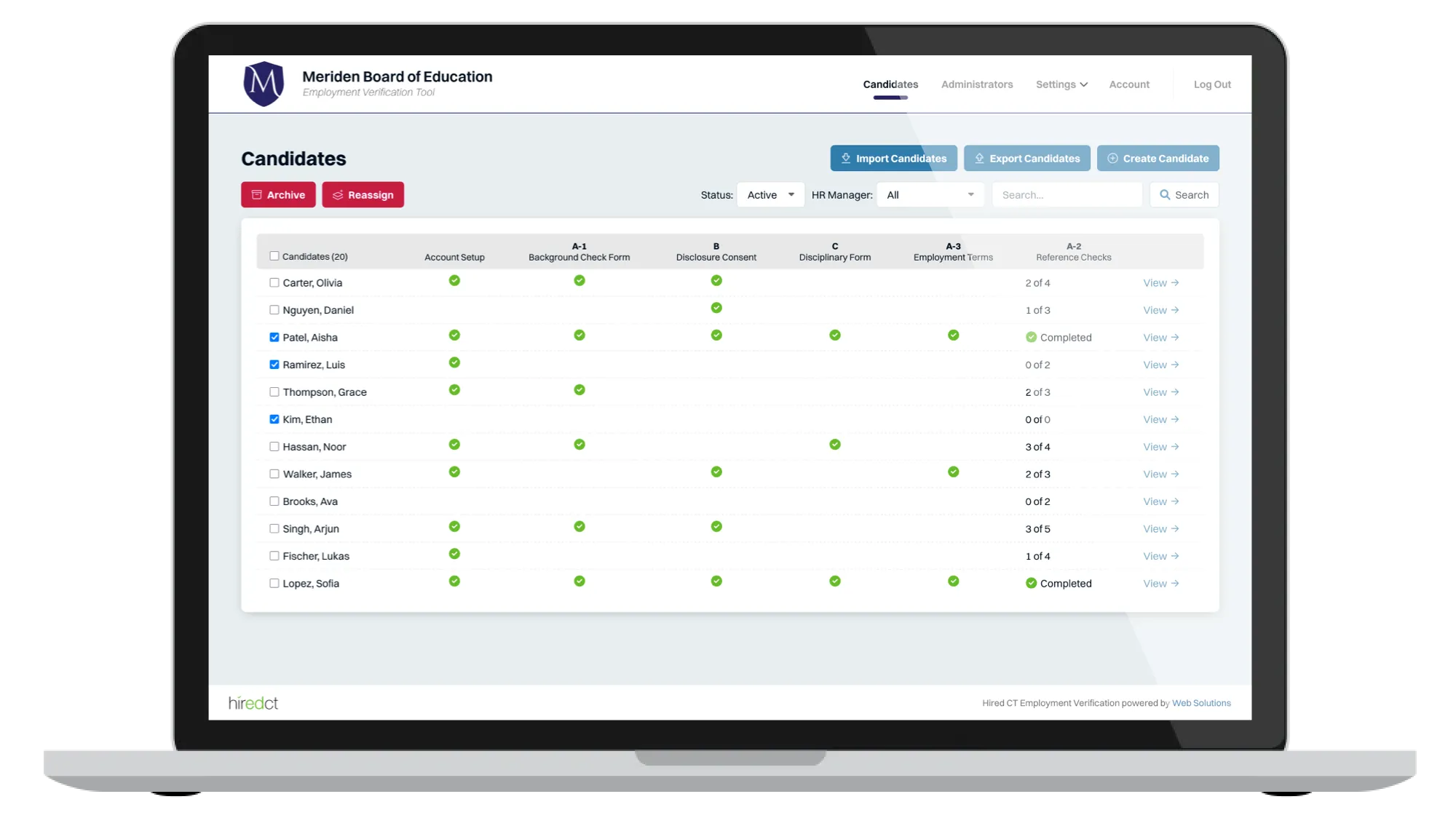The image size is (1456, 818).
Task: Click the 'B Disclosure Consent' column header
Action: [x=716, y=252]
